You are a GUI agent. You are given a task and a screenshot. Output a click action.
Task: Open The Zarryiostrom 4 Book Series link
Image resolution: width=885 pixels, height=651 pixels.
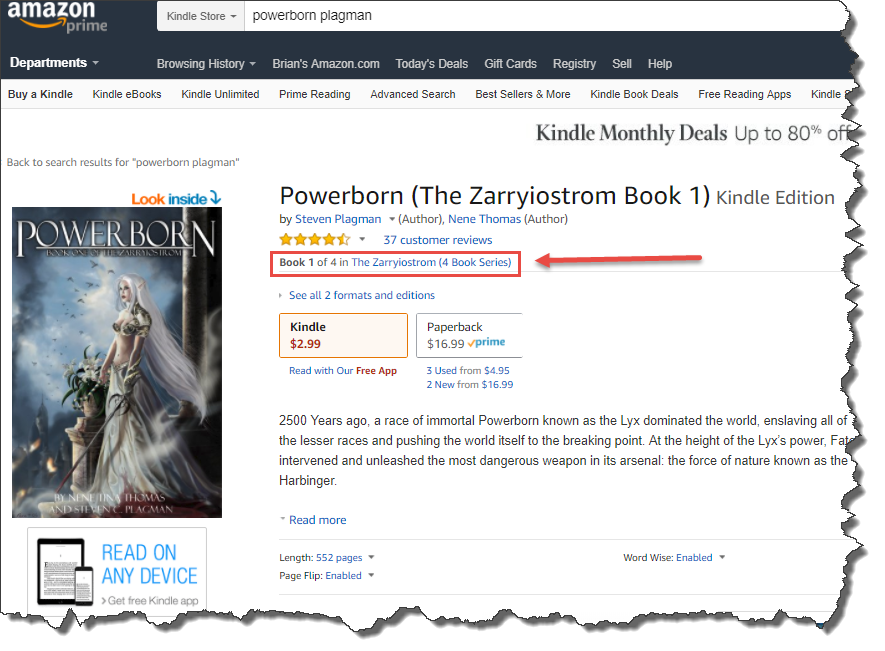coord(431,263)
